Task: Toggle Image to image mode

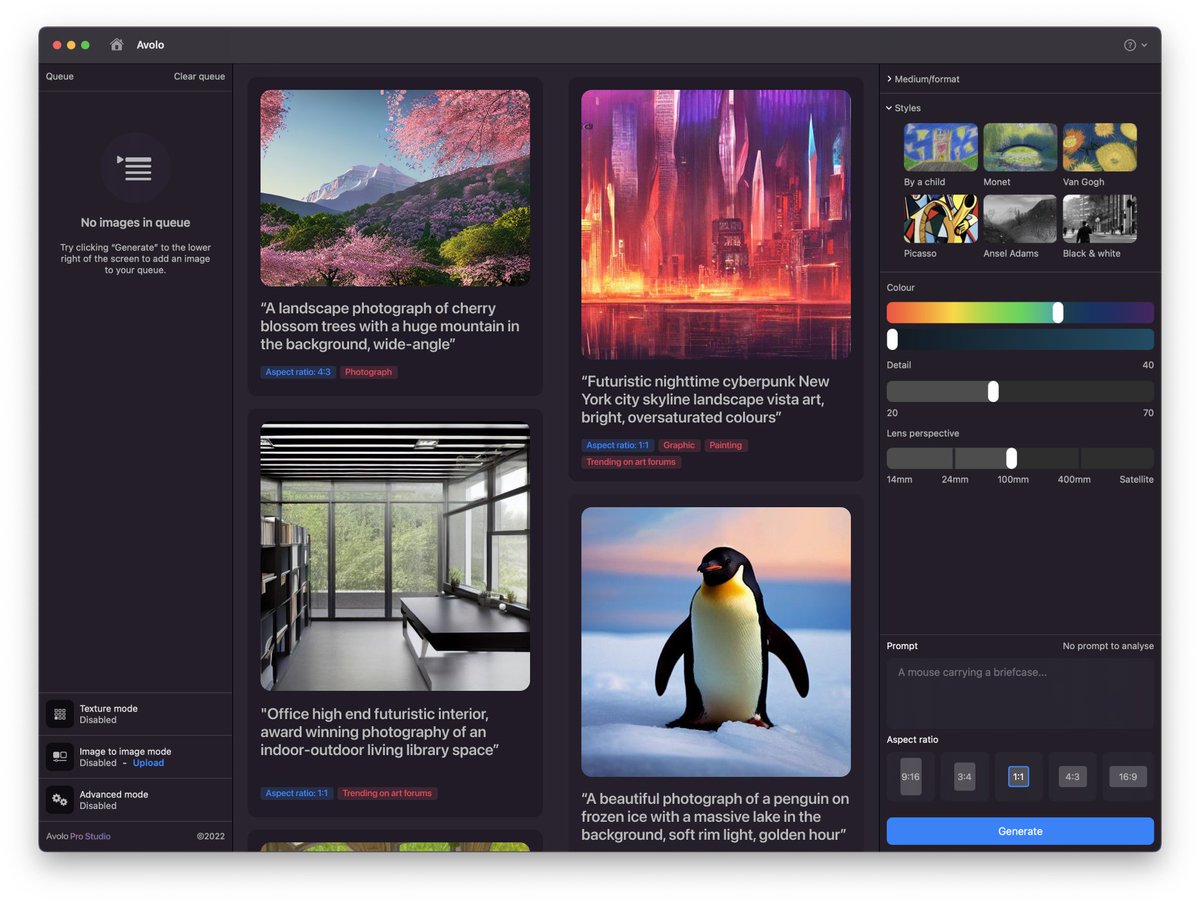Action: 135,757
